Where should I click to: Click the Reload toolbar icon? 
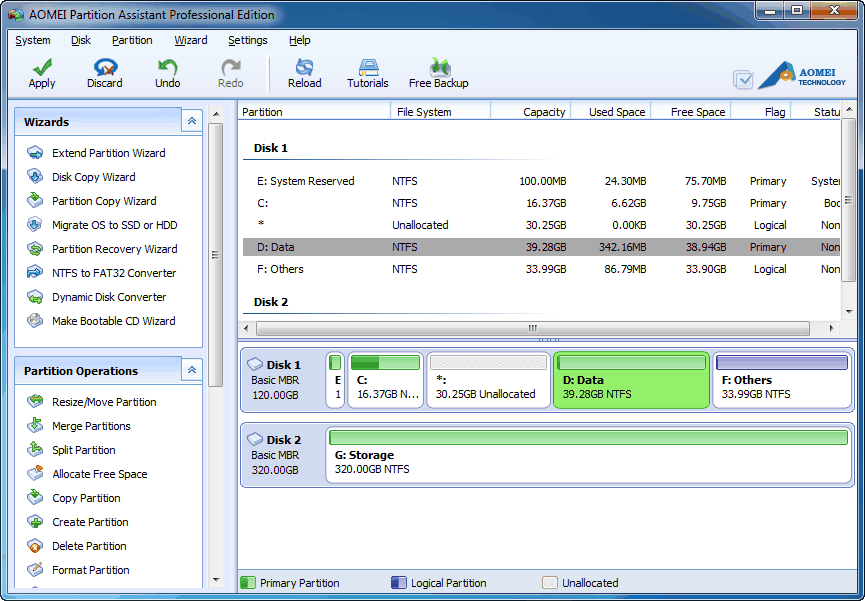tap(305, 67)
